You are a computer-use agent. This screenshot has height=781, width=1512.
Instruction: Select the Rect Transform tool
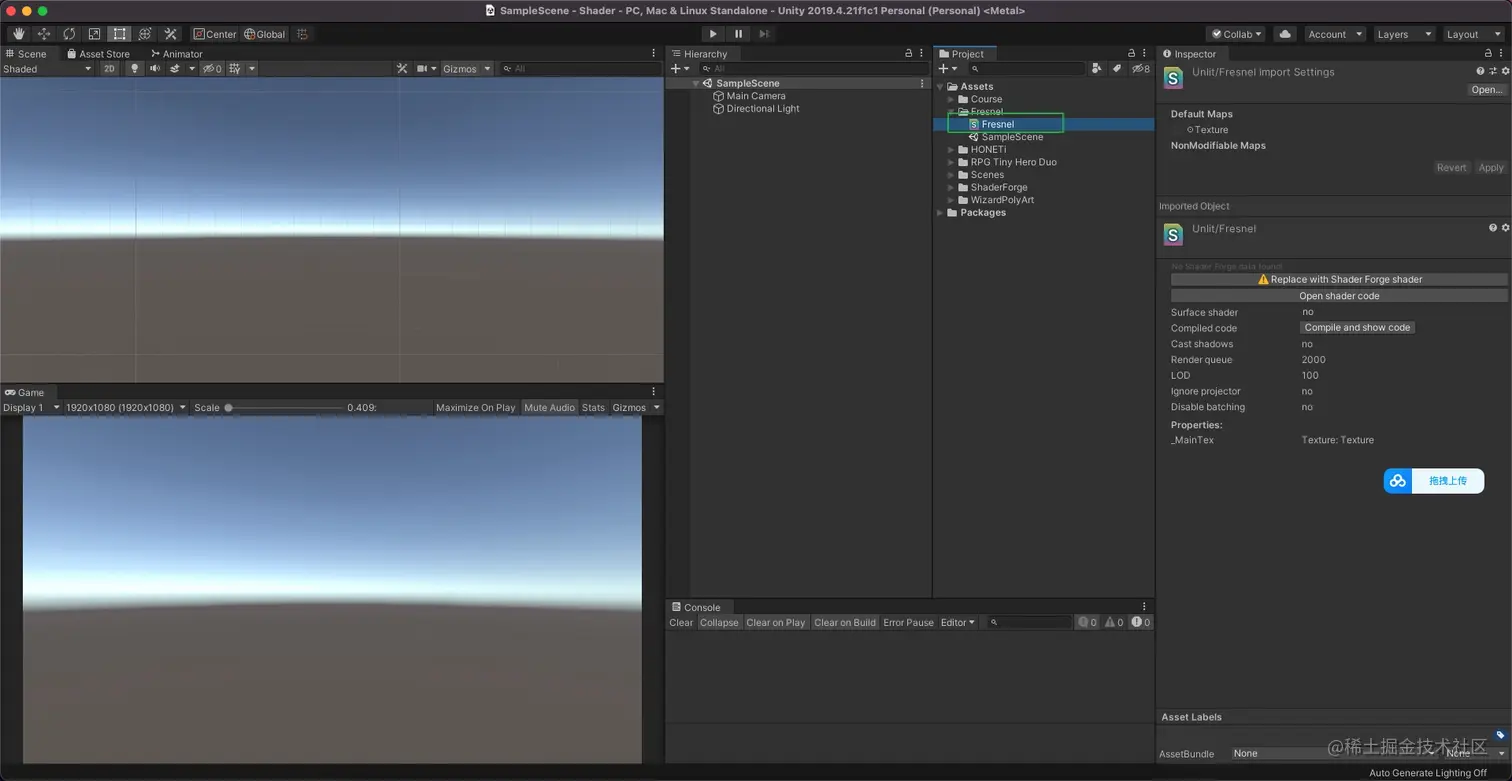click(x=120, y=34)
